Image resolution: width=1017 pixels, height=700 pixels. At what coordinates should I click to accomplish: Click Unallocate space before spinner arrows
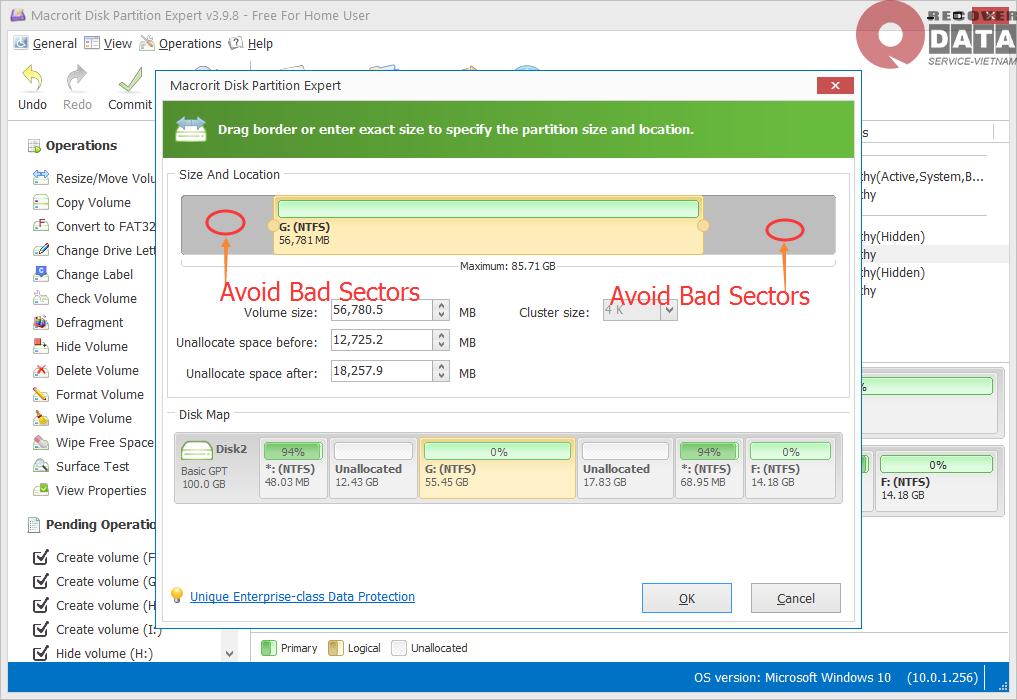(441, 340)
